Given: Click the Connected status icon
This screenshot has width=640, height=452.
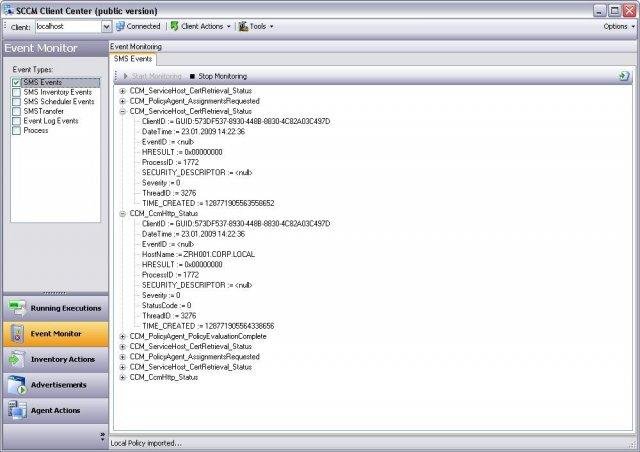Looking at the screenshot, I should (120, 26).
